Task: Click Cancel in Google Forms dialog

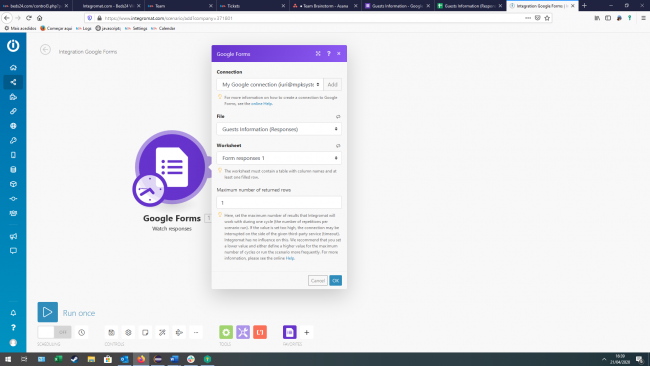Action: click(x=318, y=281)
